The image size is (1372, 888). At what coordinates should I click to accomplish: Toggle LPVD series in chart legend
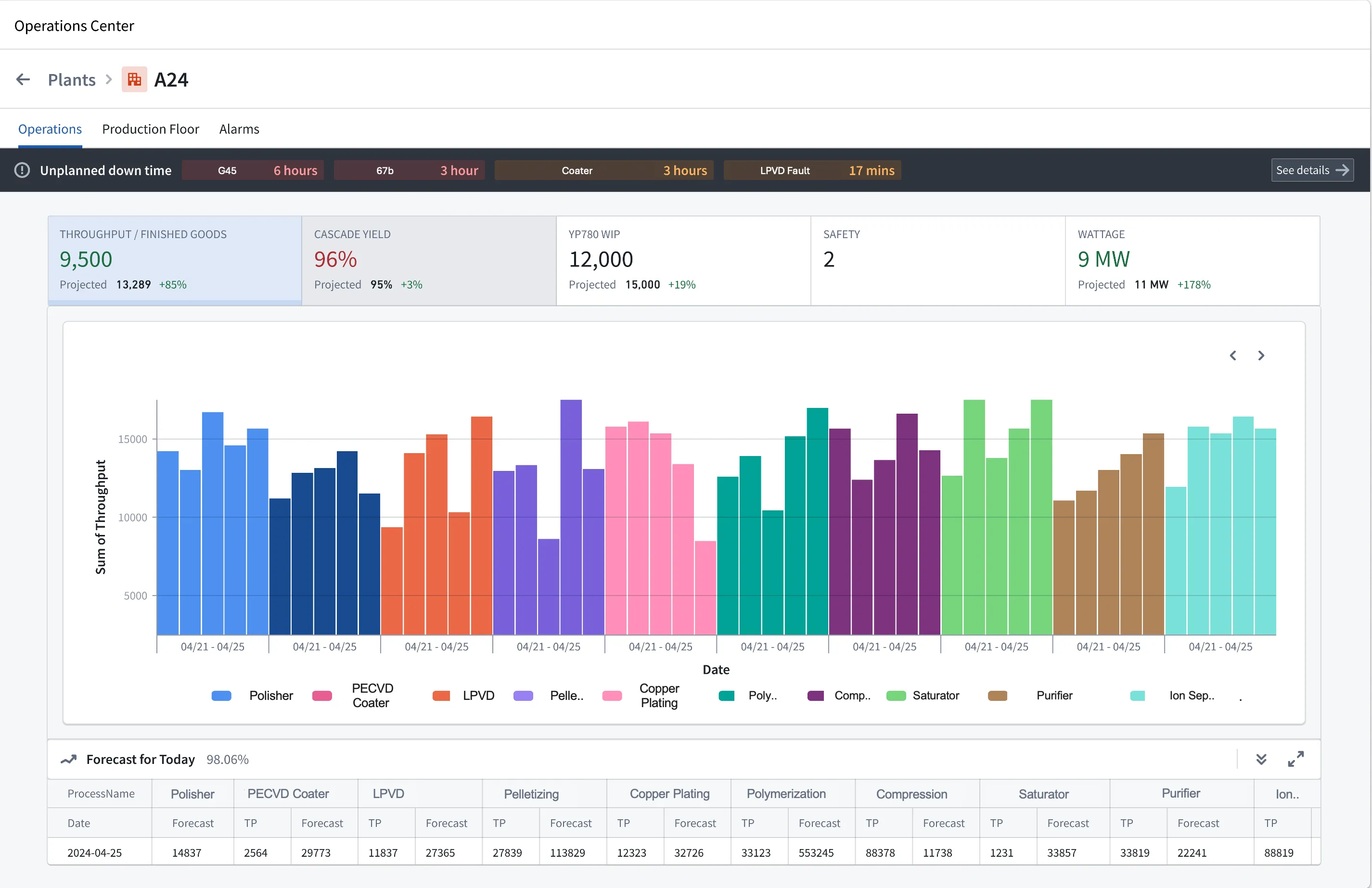point(478,696)
